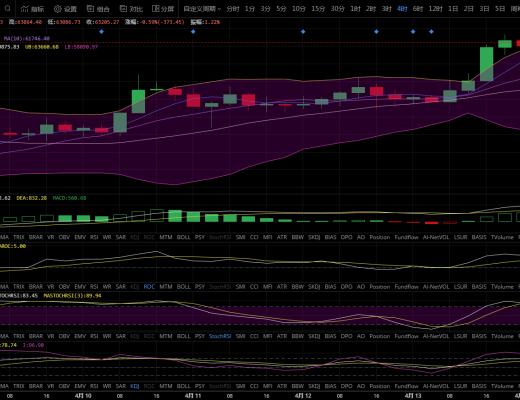Select the 3分 timeframe
520x400 pixels.
click(265, 9)
